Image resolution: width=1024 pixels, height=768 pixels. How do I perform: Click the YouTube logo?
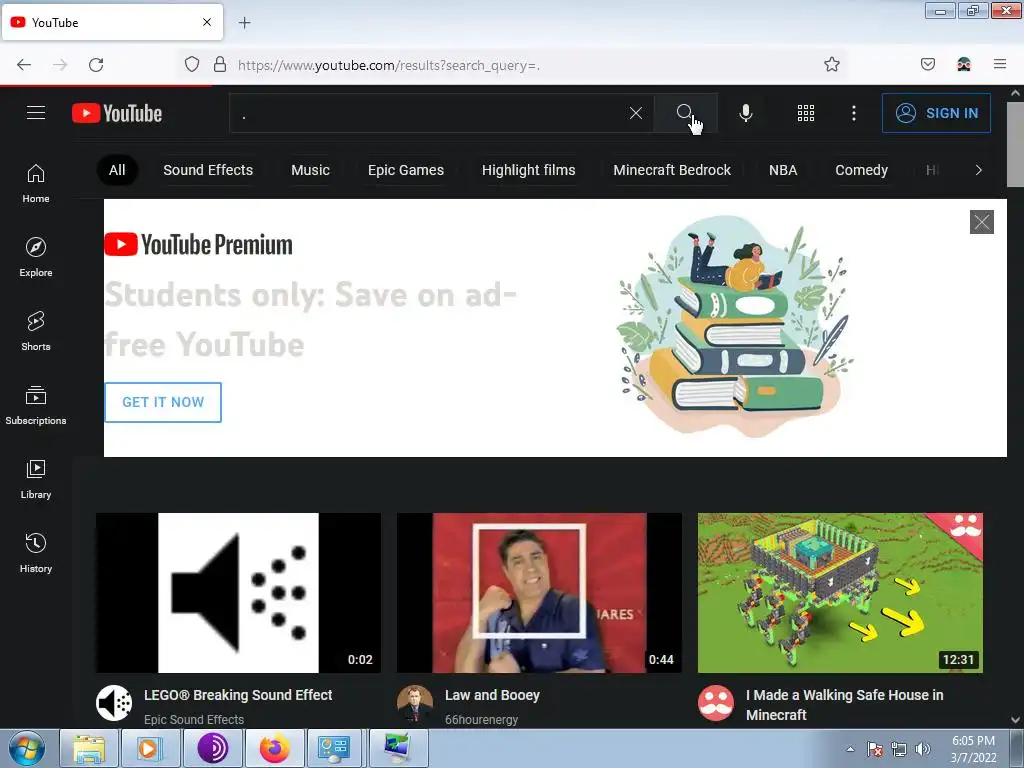(117, 113)
